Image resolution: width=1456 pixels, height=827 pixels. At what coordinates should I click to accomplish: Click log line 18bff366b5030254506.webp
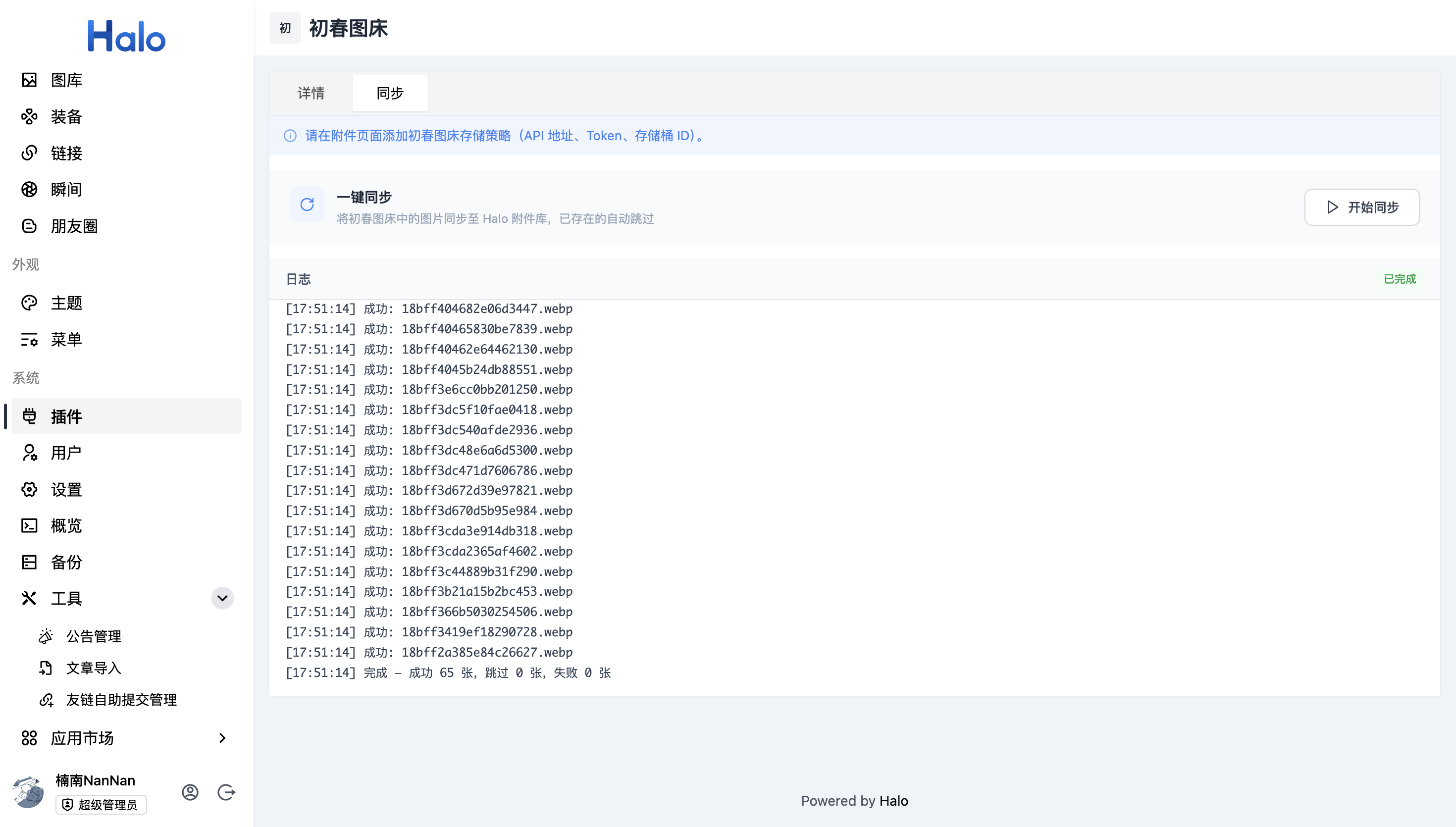[429, 612]
